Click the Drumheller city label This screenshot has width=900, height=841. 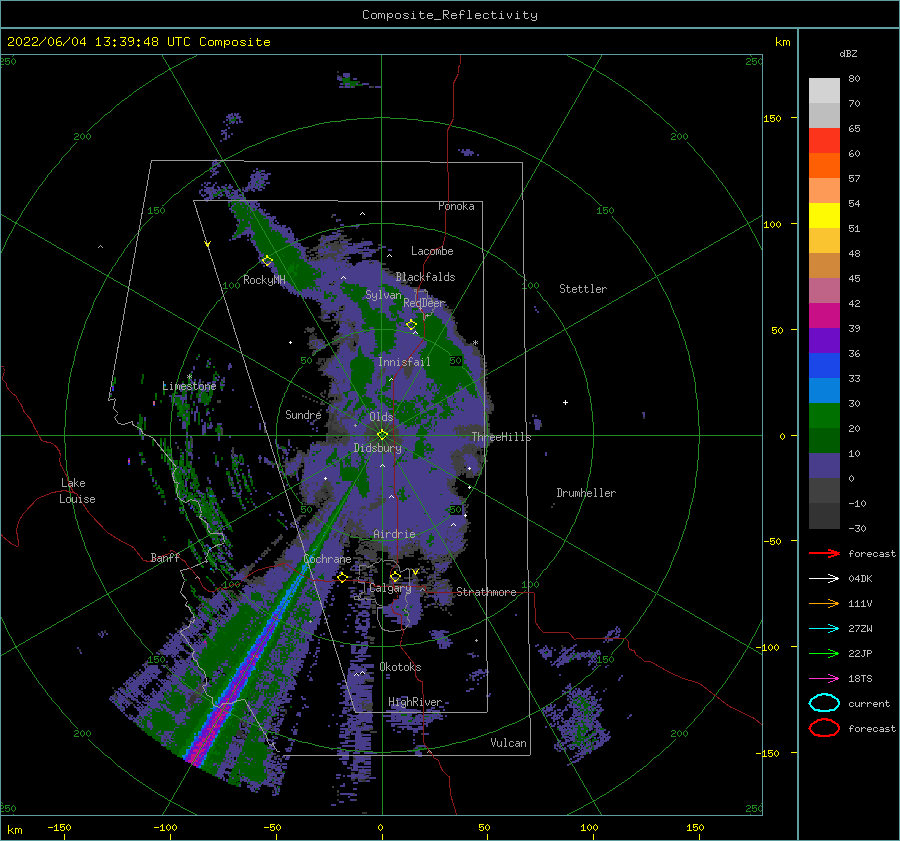586,493
